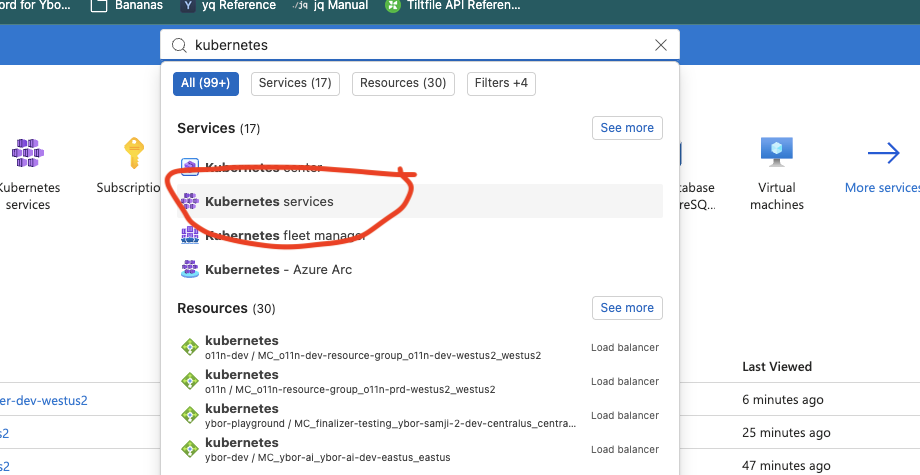Open Kubernetes services result
Viewport: 920px width, 475px height.
420,201
